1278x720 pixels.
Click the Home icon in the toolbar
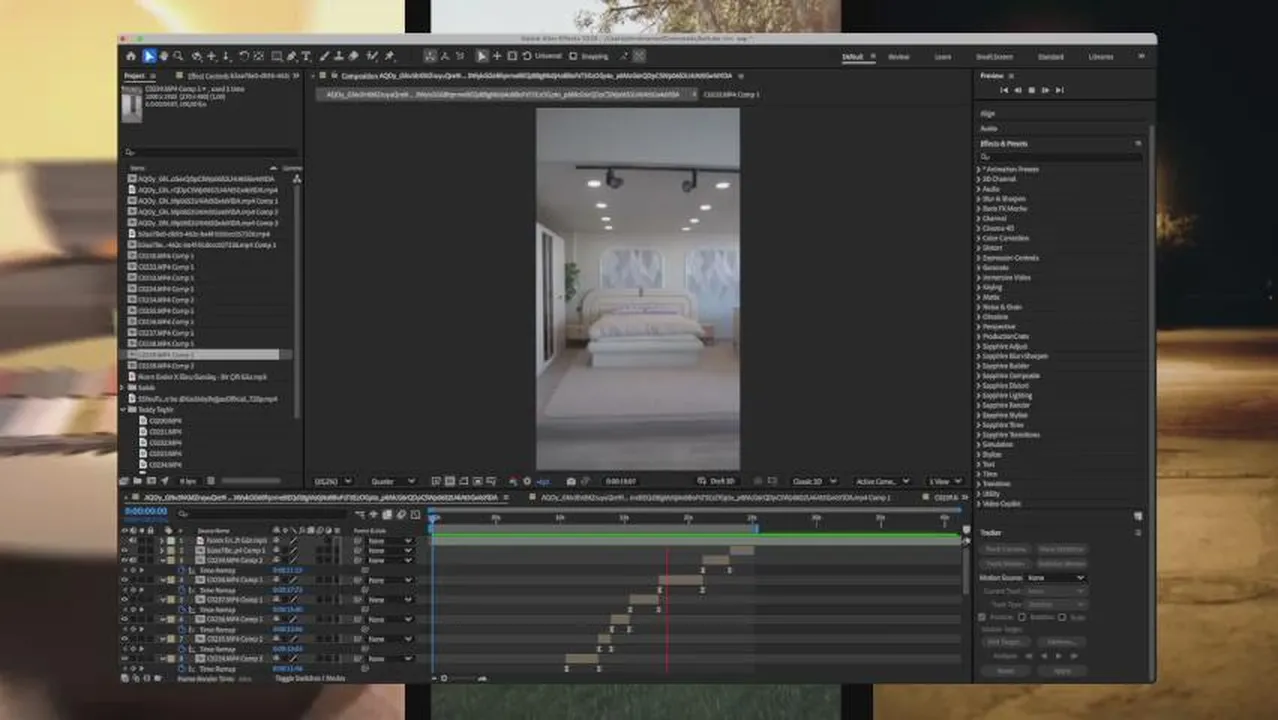pyautogui.click(x=131, y=57)
